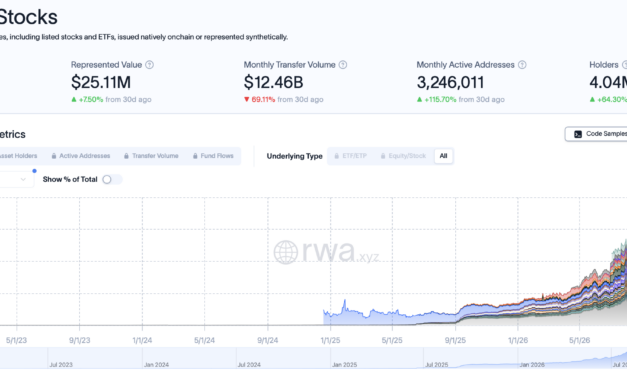This screenshot has width=627, height=376.
Task: Click the 69.11% decrease text
Action: (263, 100)
